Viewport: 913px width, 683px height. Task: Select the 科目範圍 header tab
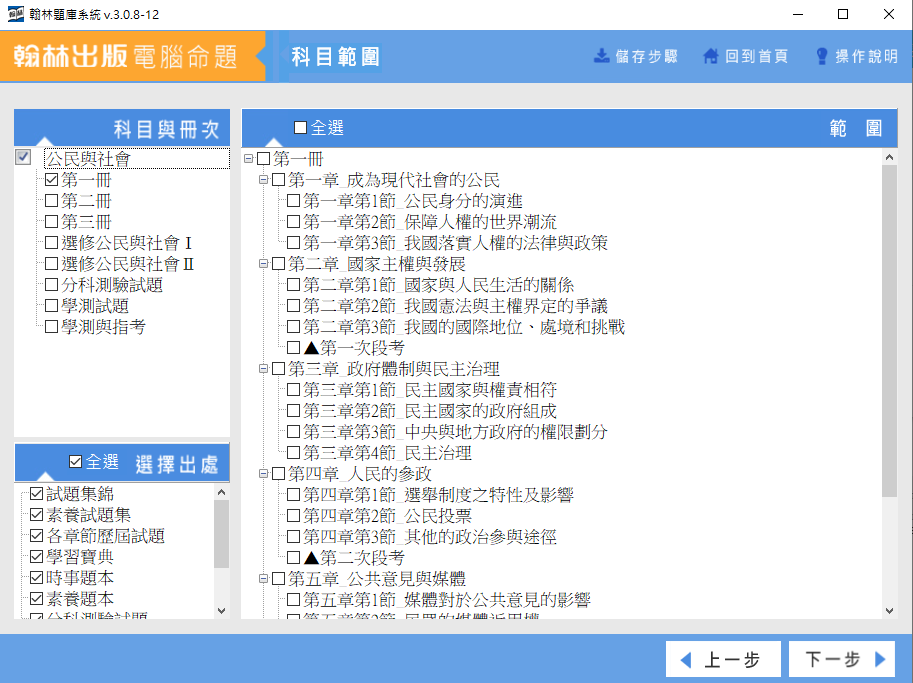coord(335,56)
